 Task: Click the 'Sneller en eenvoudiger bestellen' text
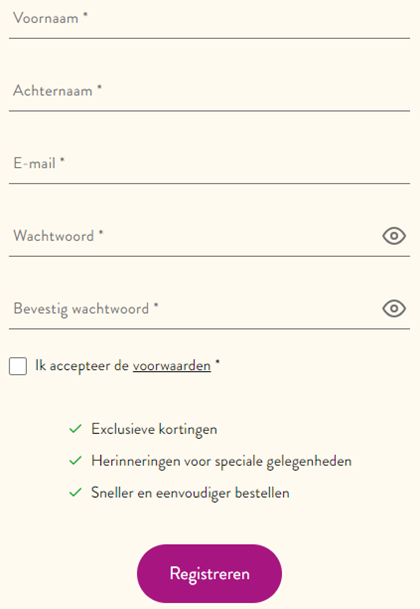point(190,493)
